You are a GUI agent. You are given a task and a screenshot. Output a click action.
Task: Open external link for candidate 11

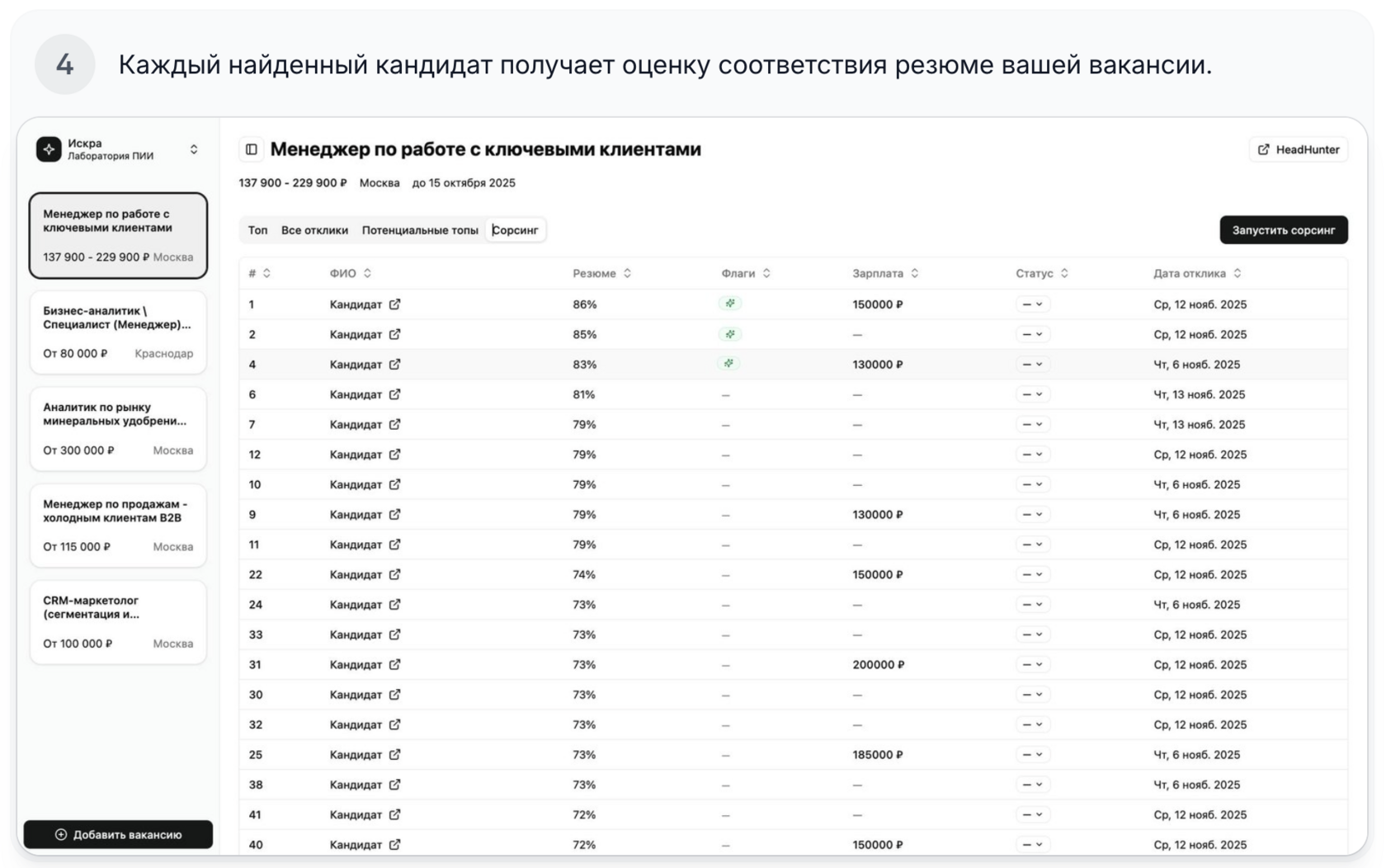(x=395, y=545)
